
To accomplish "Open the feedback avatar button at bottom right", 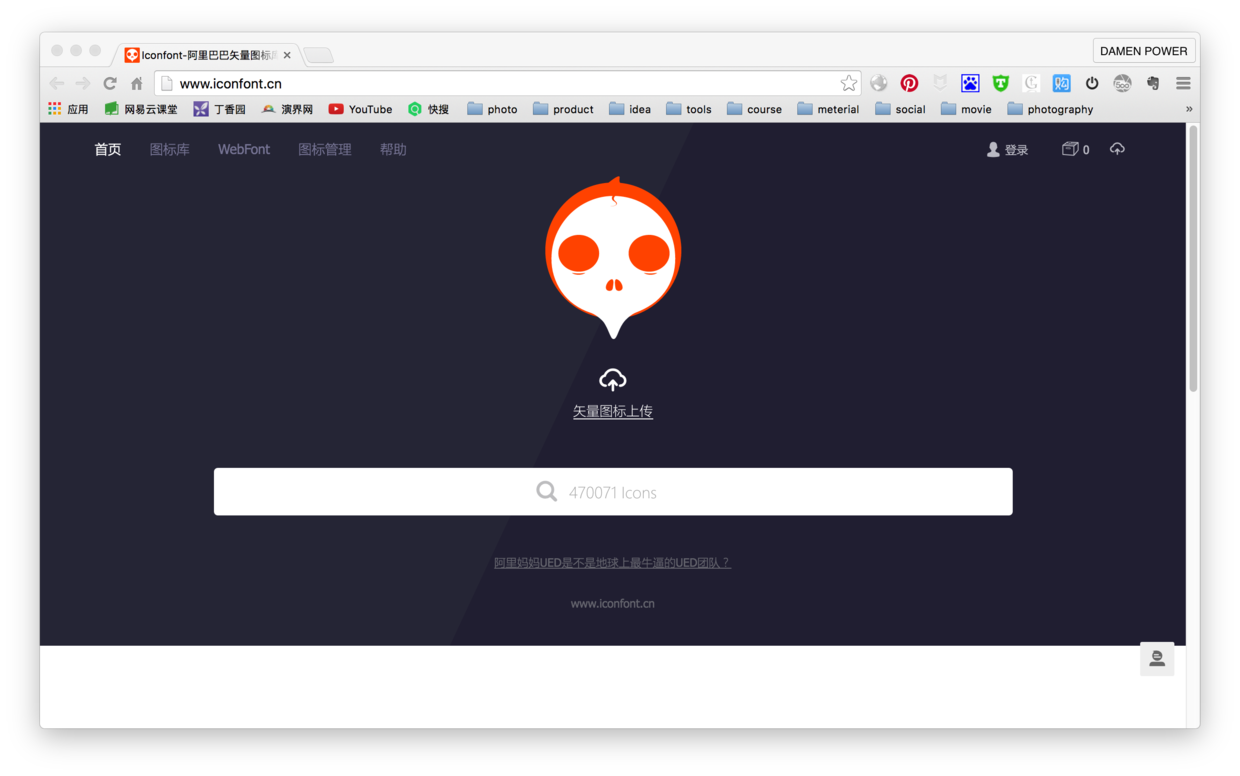I will [1157, 659].
